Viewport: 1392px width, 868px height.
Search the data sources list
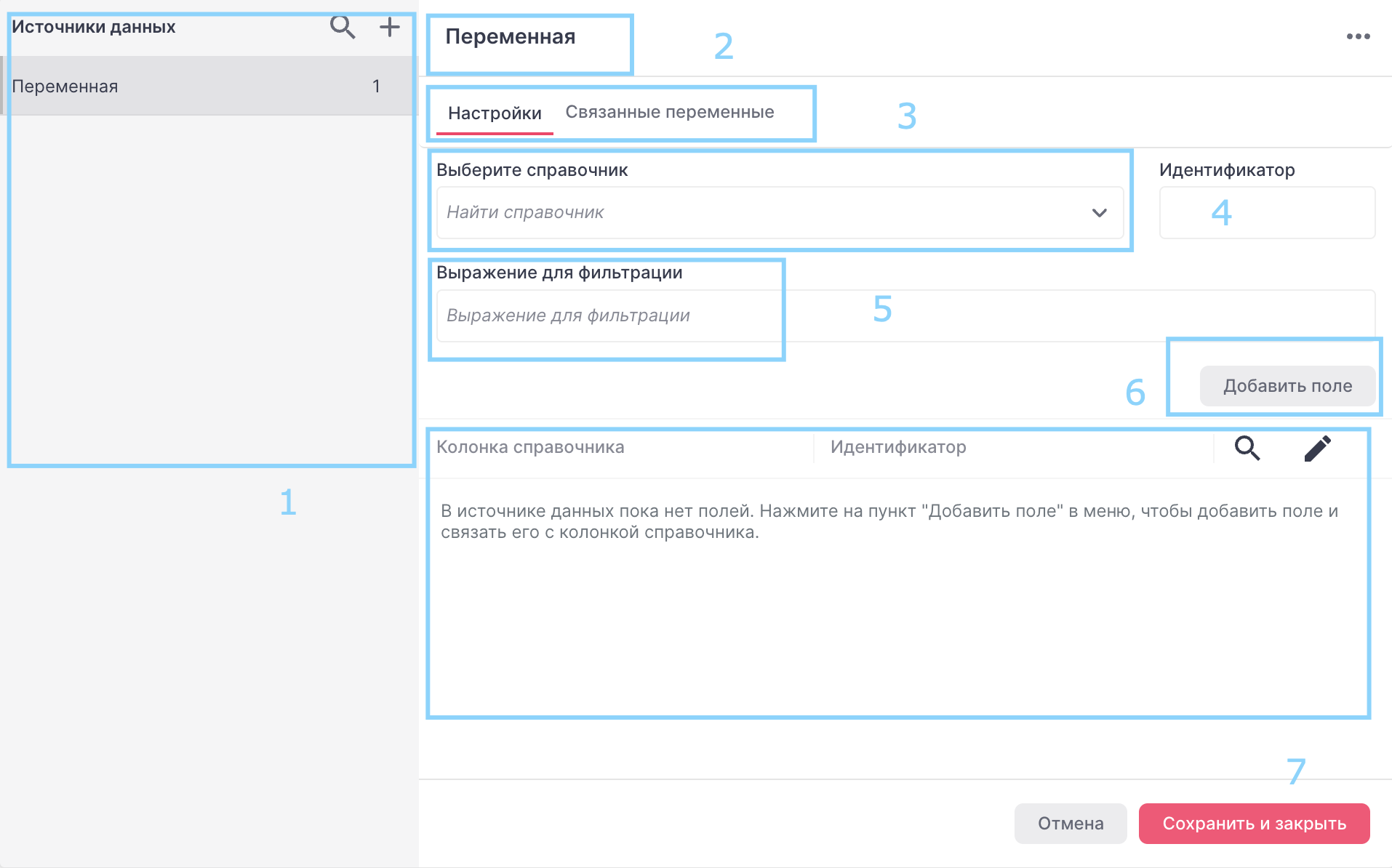pyautogui.click(x=343, y=27)
